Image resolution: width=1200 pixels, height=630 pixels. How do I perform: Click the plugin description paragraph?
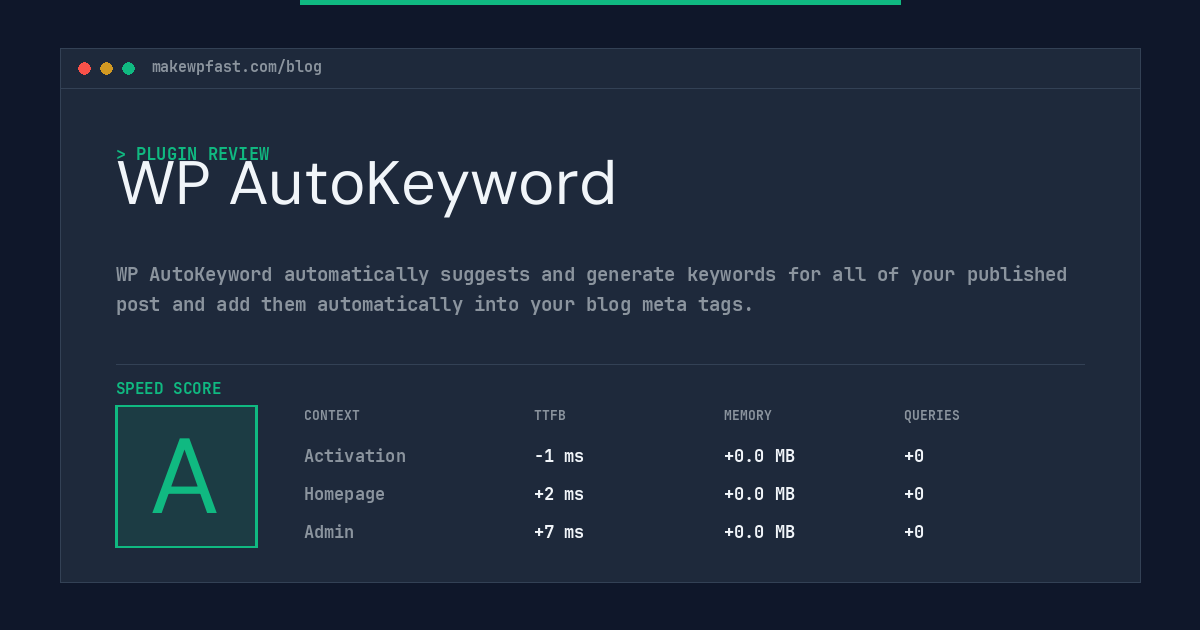tap(592, 289)
